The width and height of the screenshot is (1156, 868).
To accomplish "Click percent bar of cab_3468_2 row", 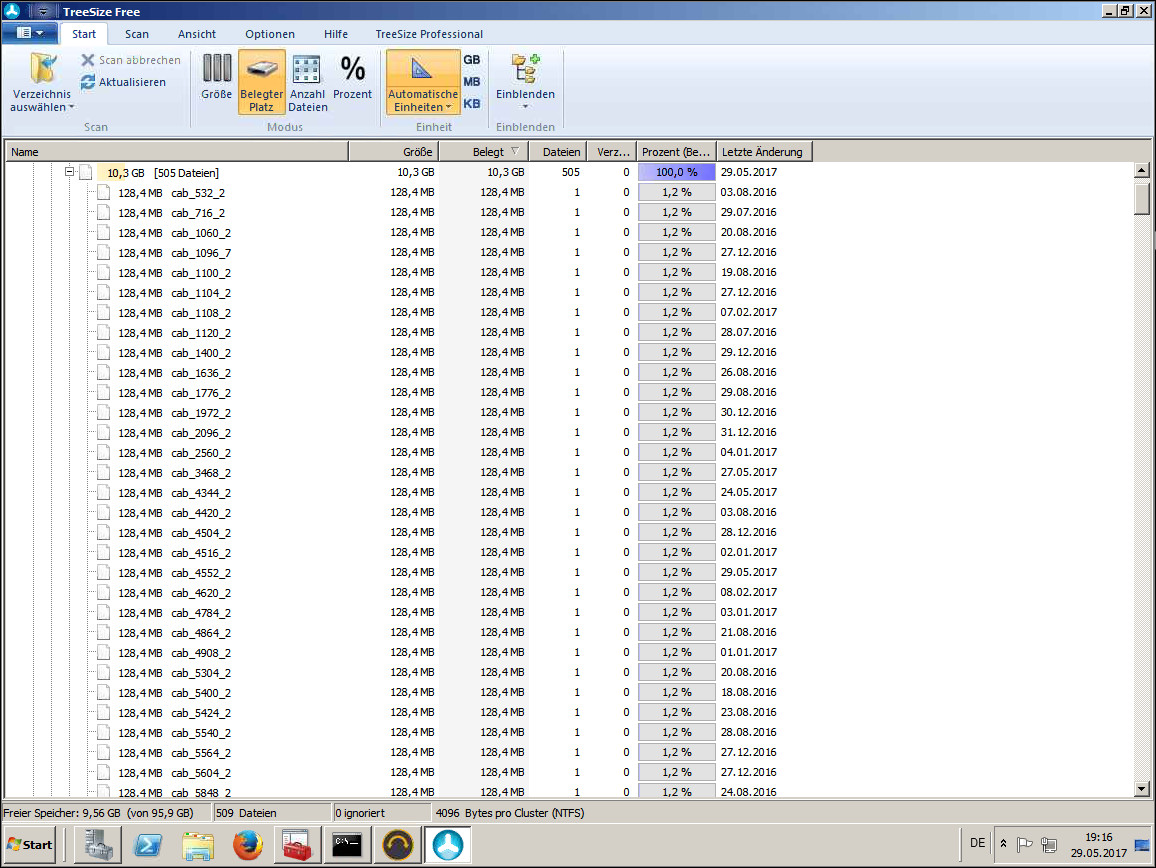I will point(677,472).
